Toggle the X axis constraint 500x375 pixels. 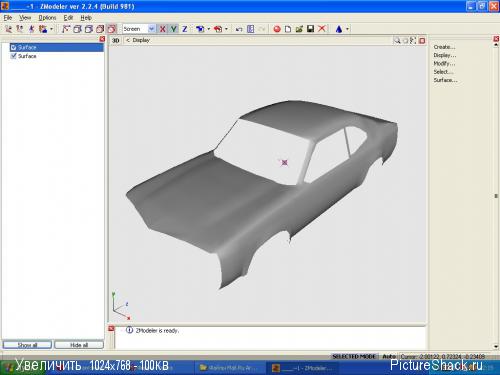[163, 29]
